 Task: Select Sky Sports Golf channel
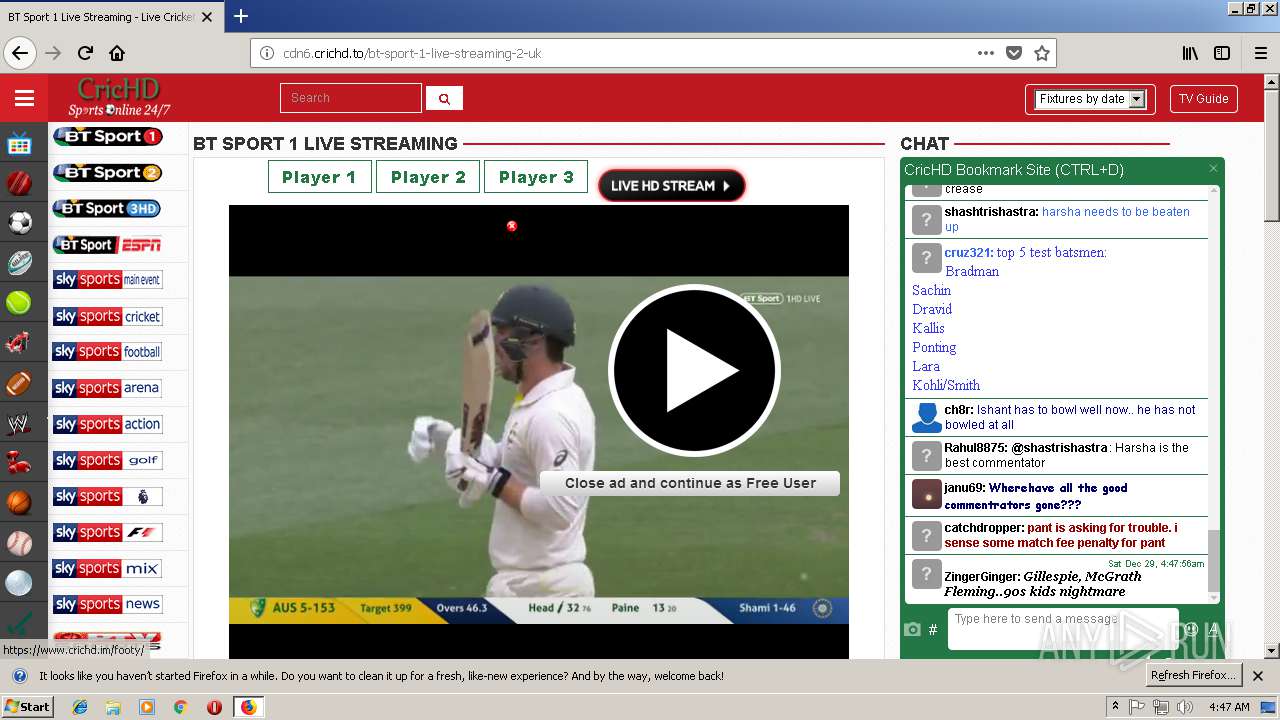pos(107,460)
